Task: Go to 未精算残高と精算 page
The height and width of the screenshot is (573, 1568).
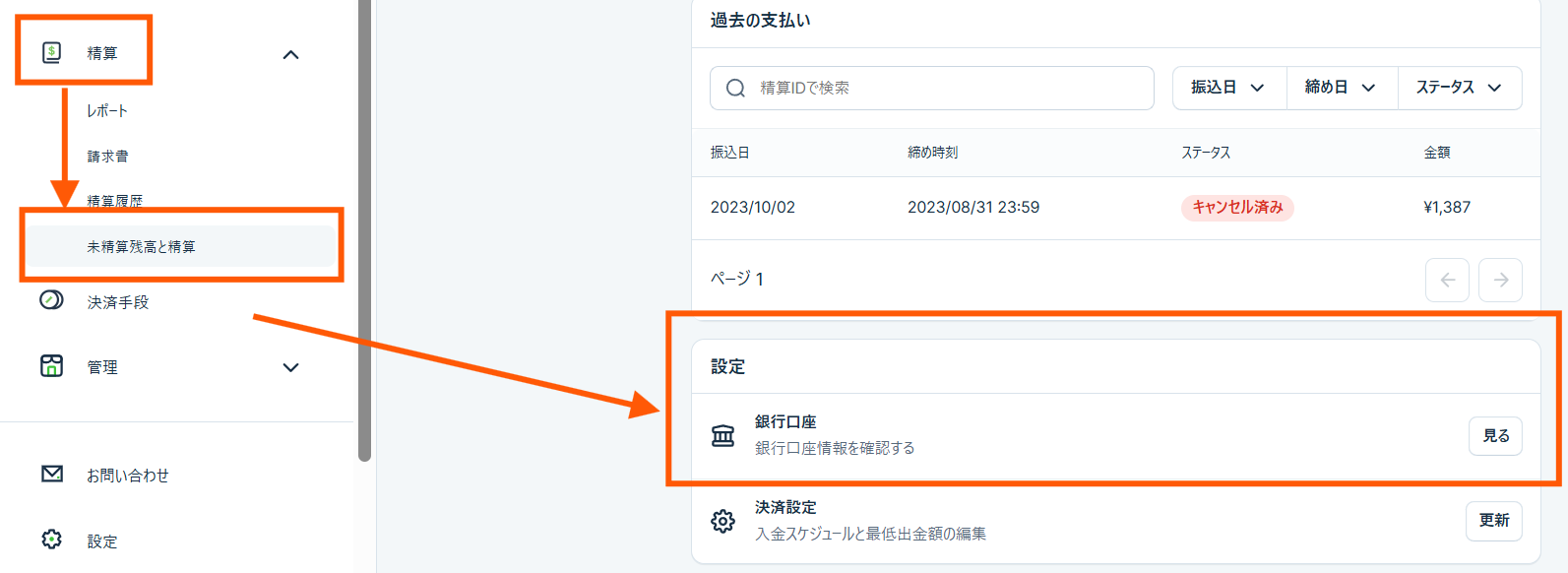Action: [x=141, y=247]
